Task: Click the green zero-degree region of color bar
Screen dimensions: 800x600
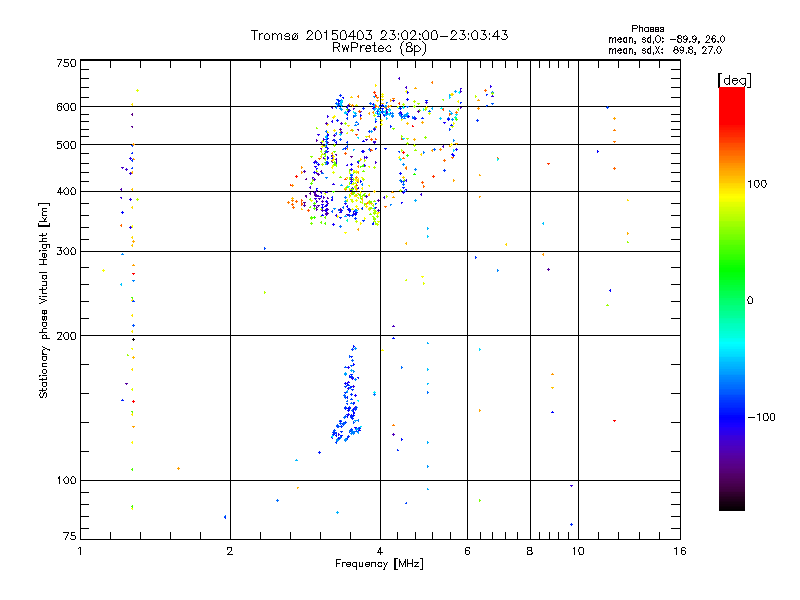Action: click(732, 300)
